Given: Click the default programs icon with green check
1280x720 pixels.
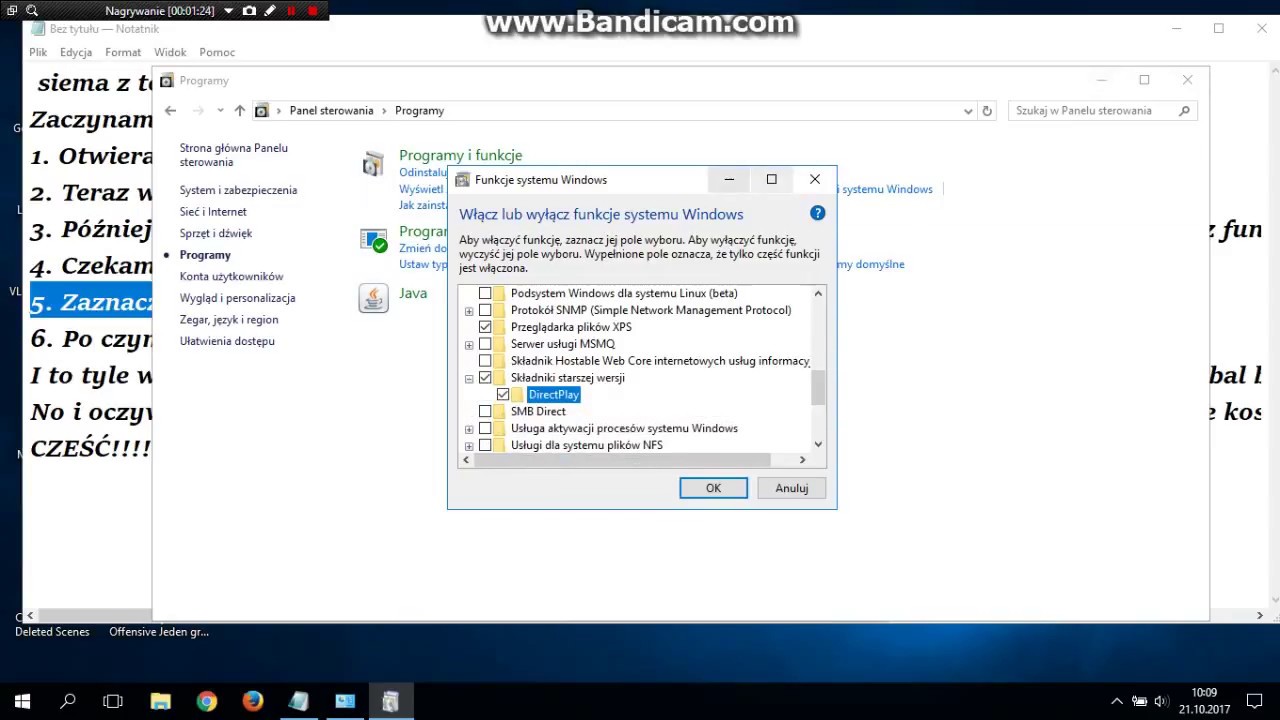Looking at the screenshot, I should tap(373, 240).
